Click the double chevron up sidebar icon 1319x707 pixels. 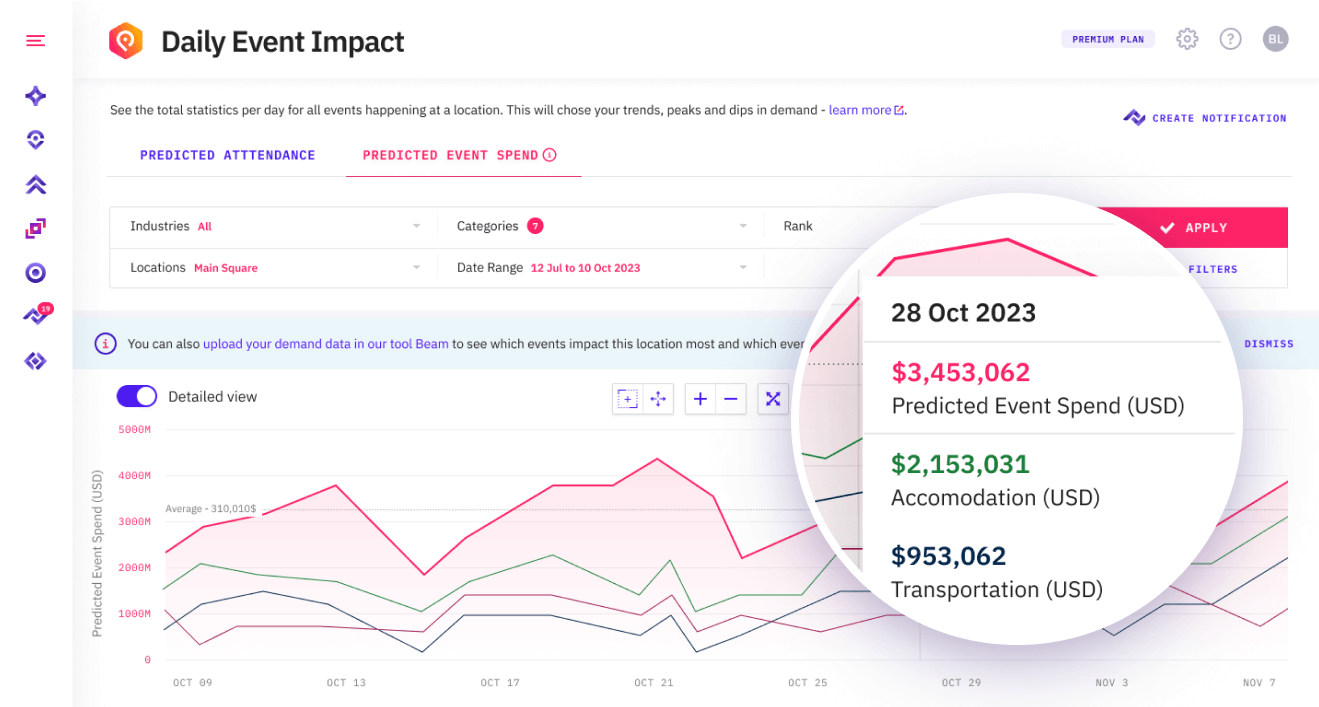35,185
